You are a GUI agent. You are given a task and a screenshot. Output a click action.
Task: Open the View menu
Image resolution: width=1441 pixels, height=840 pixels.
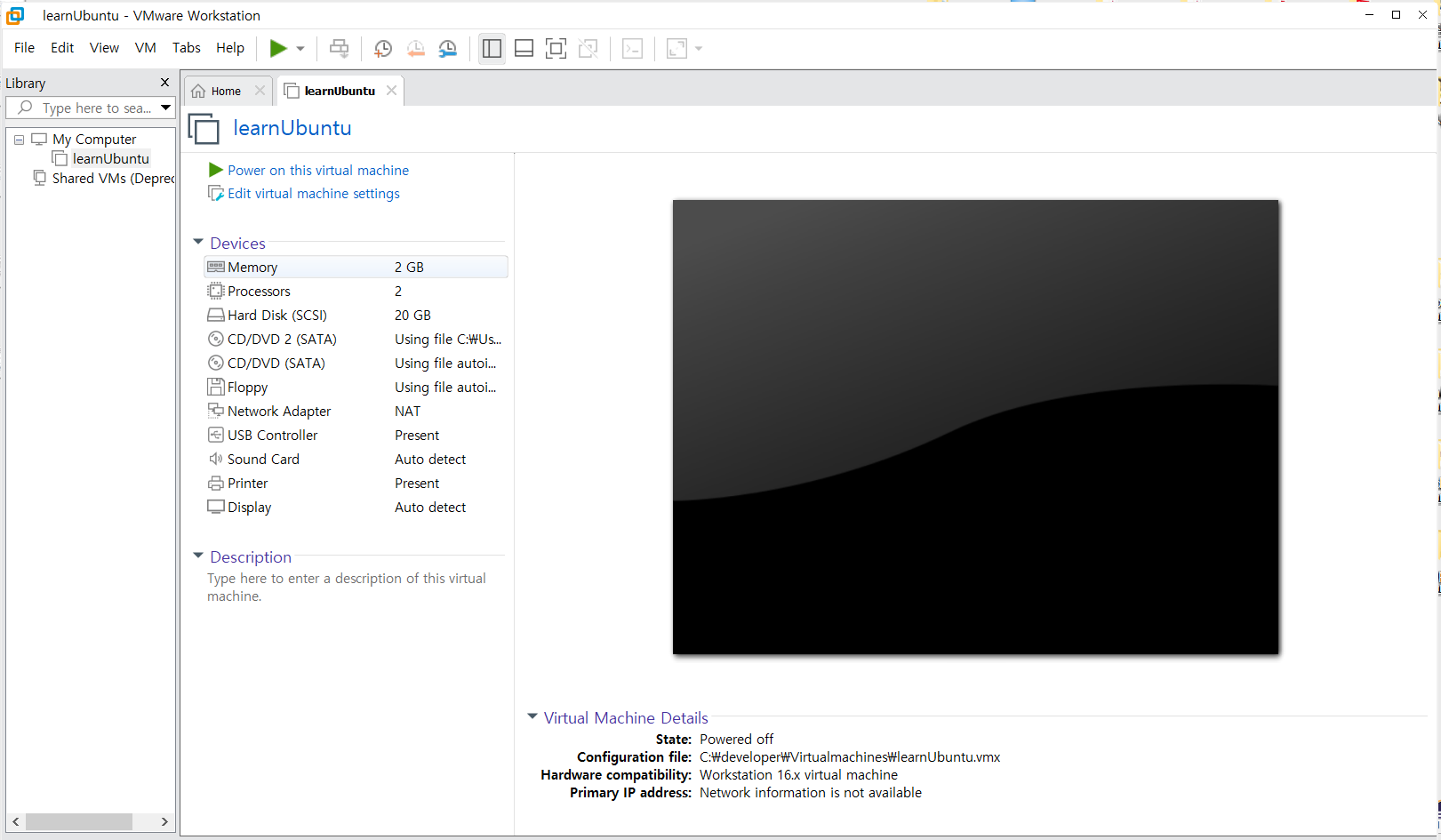104,48
